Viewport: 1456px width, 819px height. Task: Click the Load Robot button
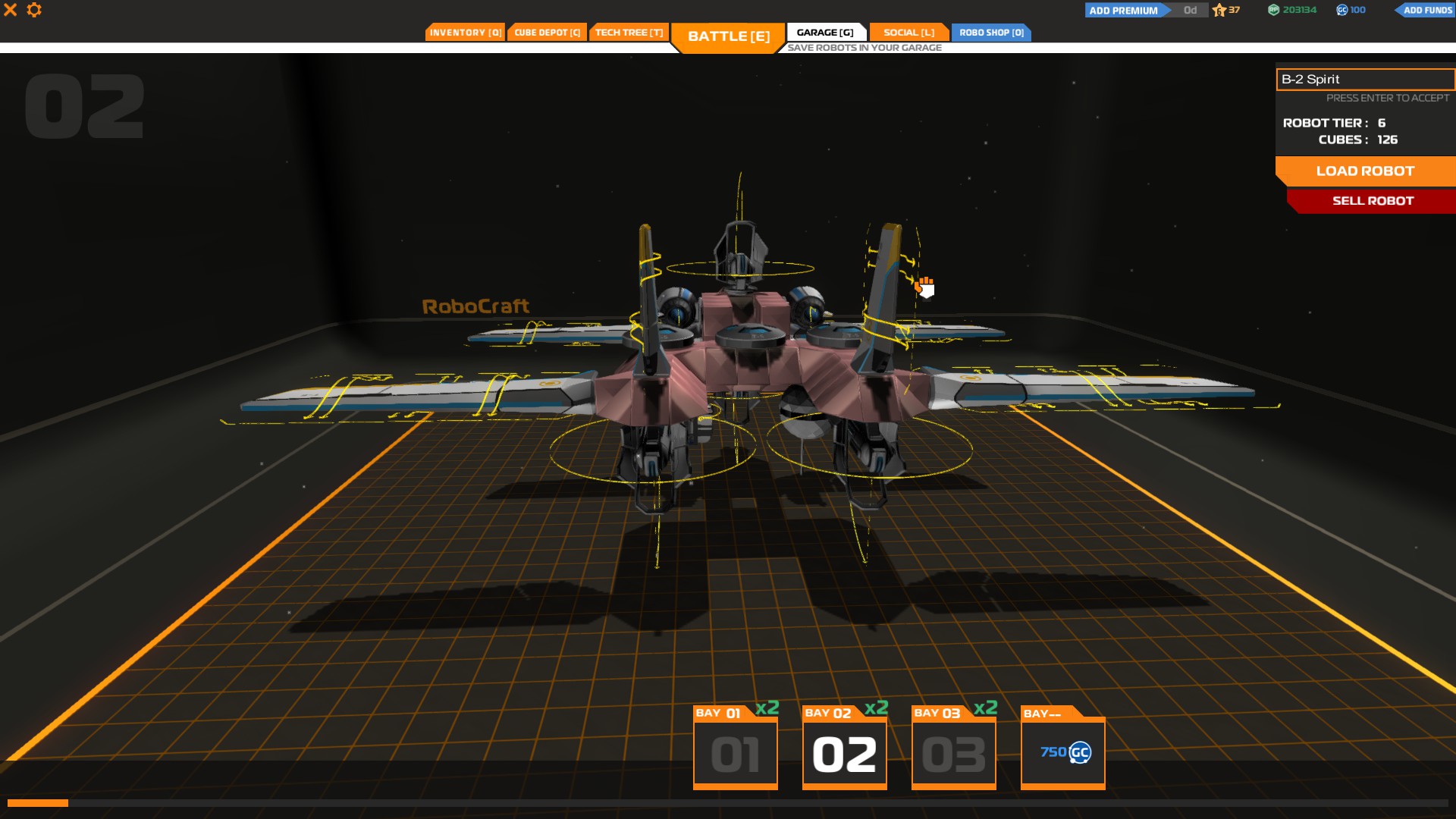coord(1365,171)
